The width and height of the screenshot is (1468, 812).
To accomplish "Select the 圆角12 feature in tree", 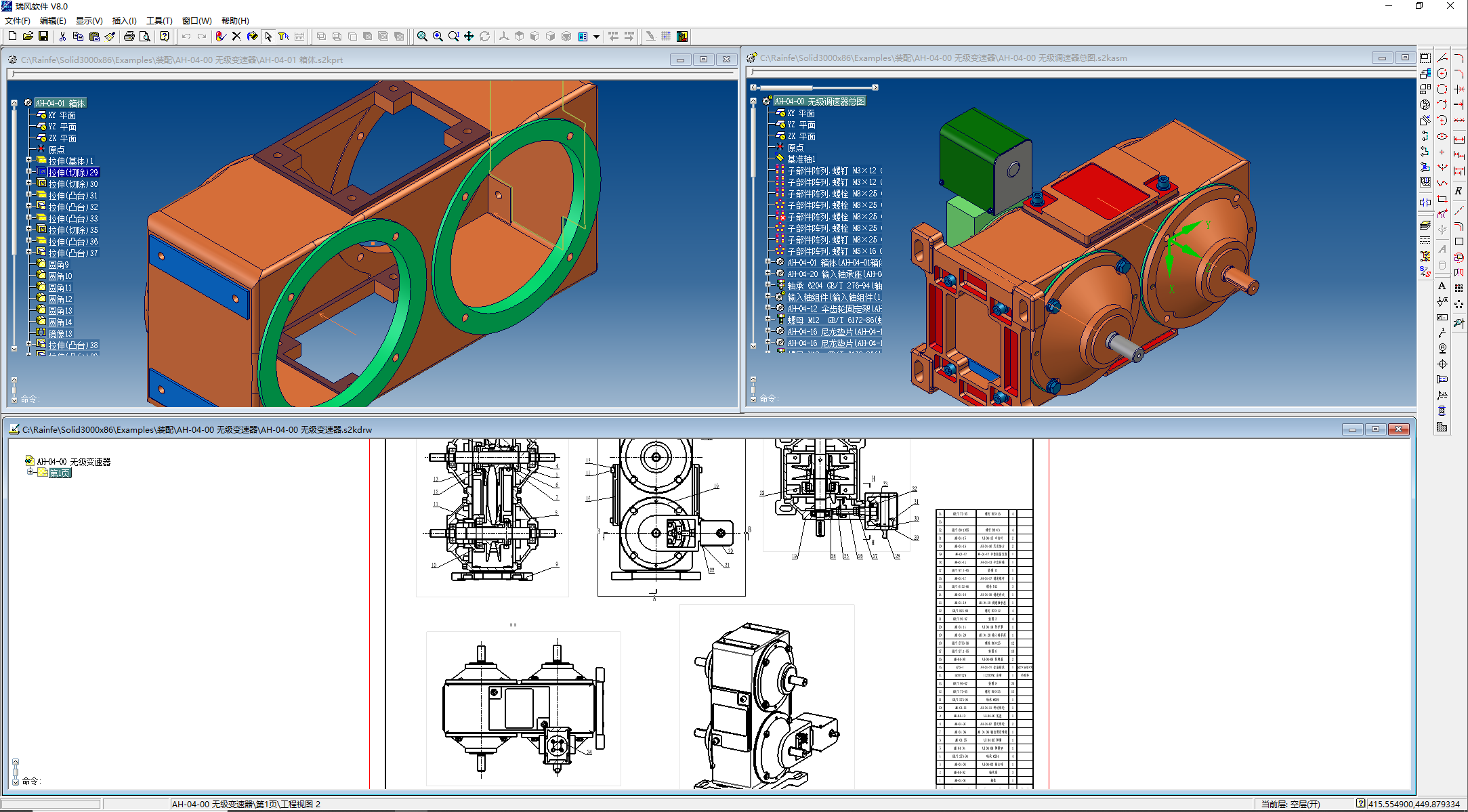I will (60, 299).
